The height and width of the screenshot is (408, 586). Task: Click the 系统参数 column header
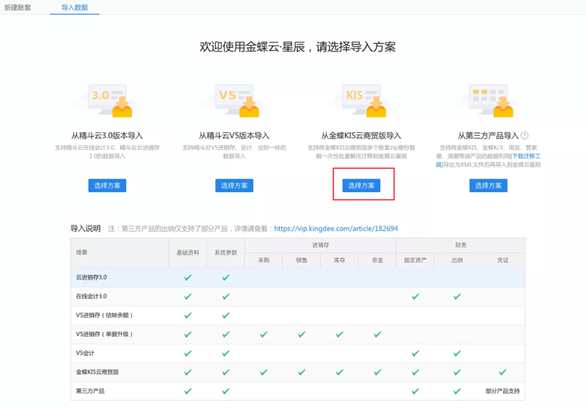point(226,253)
